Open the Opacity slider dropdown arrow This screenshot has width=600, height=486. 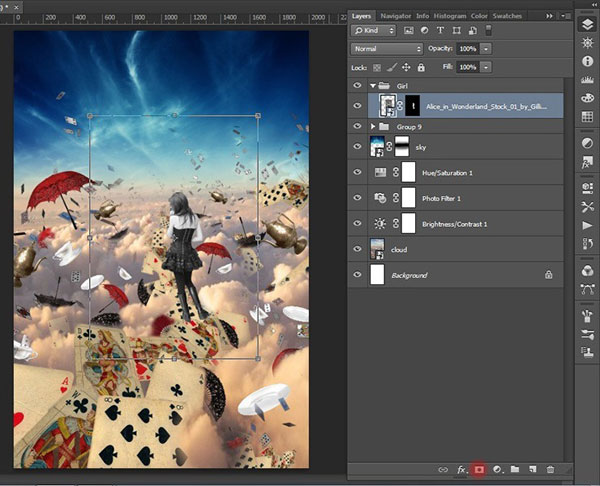coord(486,49)
